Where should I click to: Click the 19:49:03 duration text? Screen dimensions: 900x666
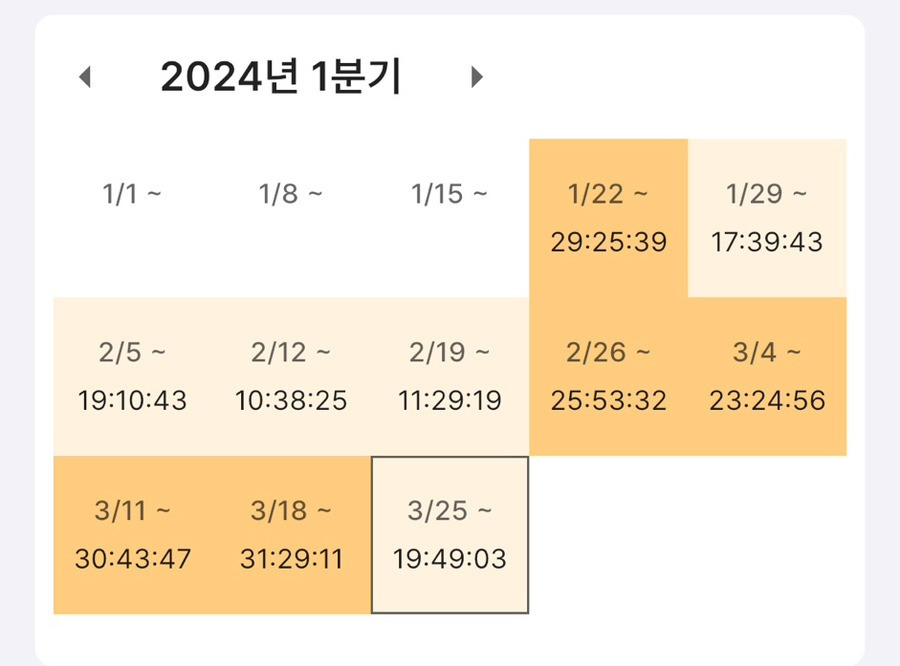point(450,559)
